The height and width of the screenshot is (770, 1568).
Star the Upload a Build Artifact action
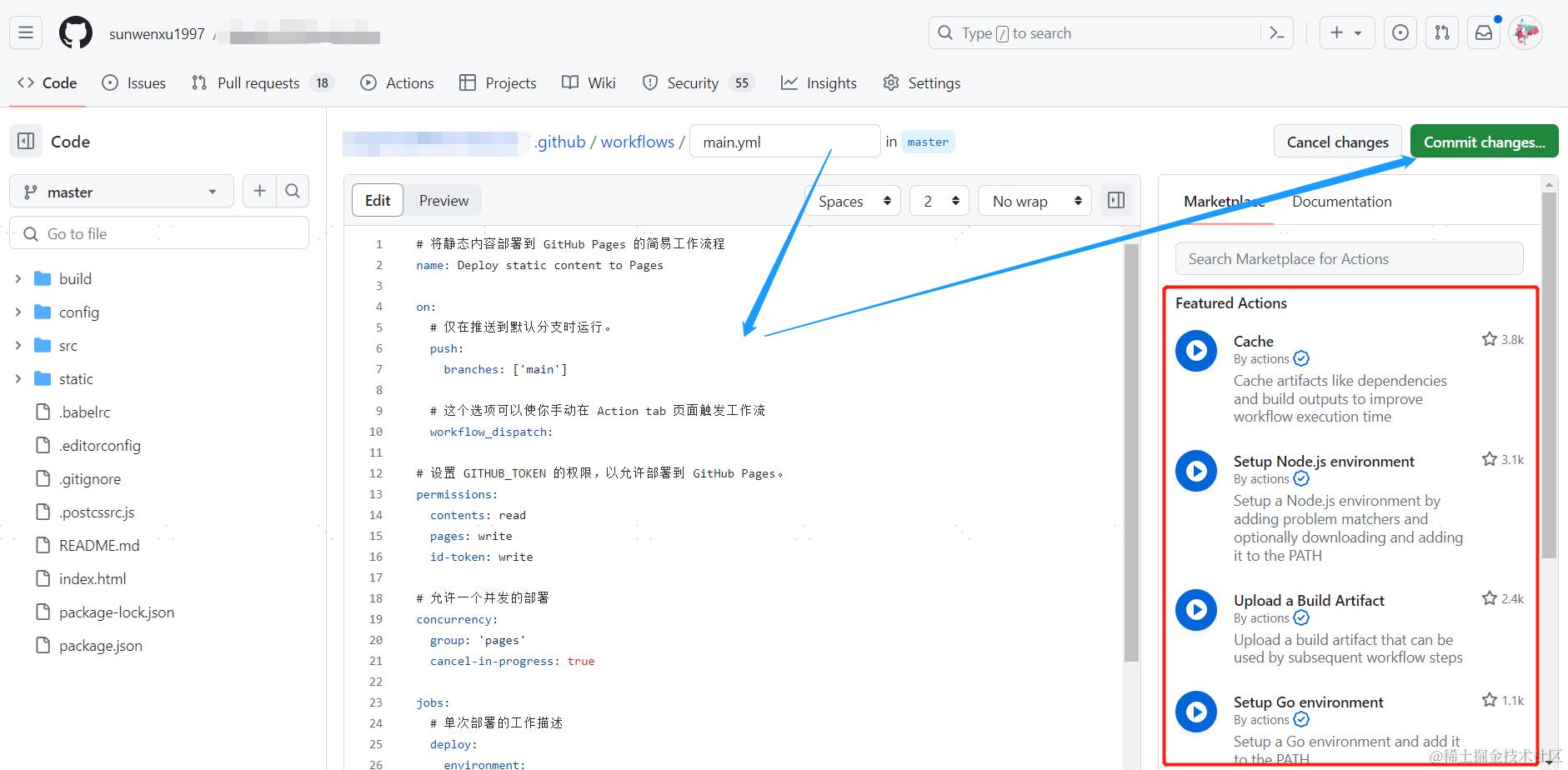pos(1490,598)
